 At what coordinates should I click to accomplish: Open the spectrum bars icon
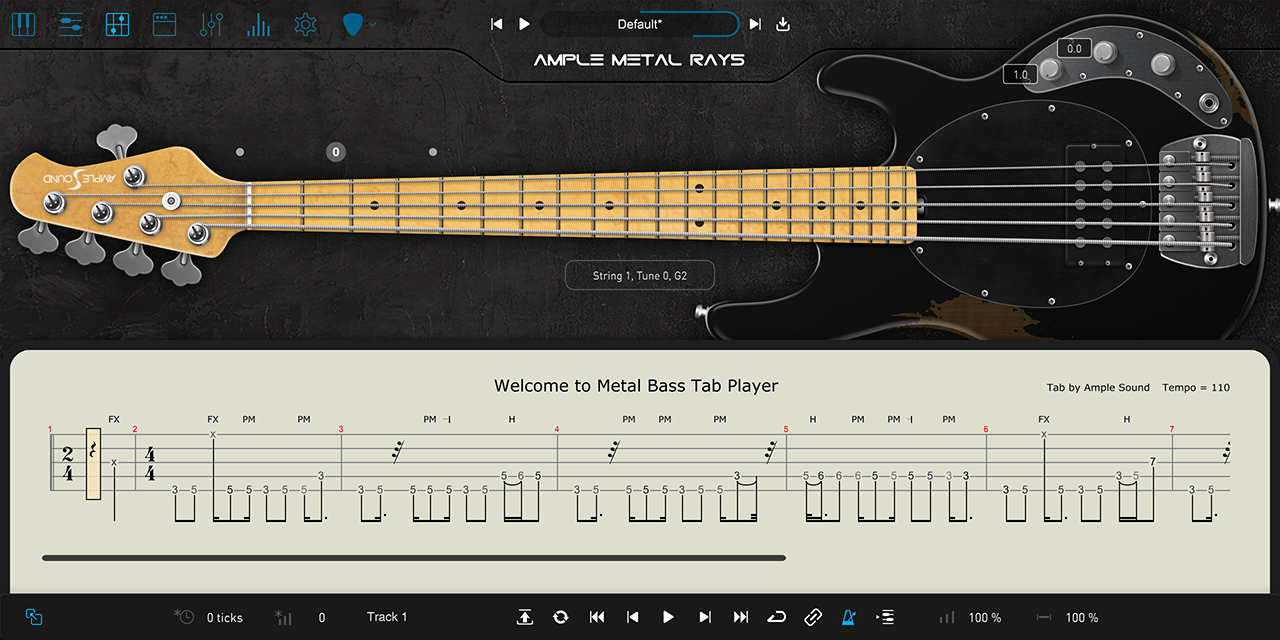tap(258, 24)
